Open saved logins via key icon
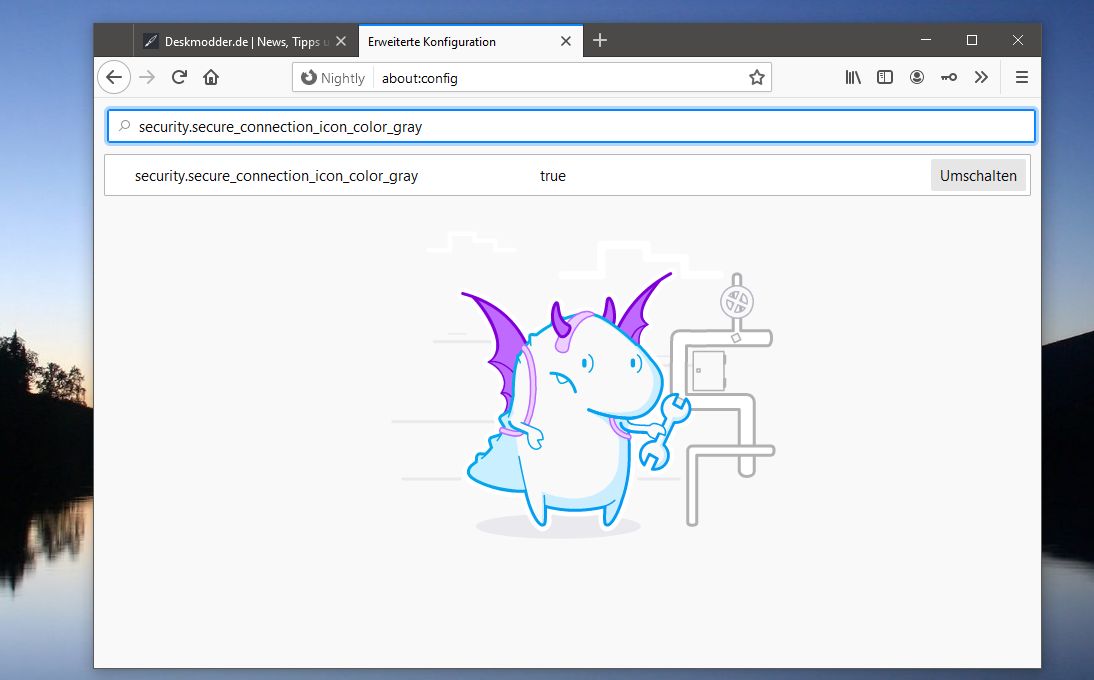1094x680 pixels. tap(949, 77)
